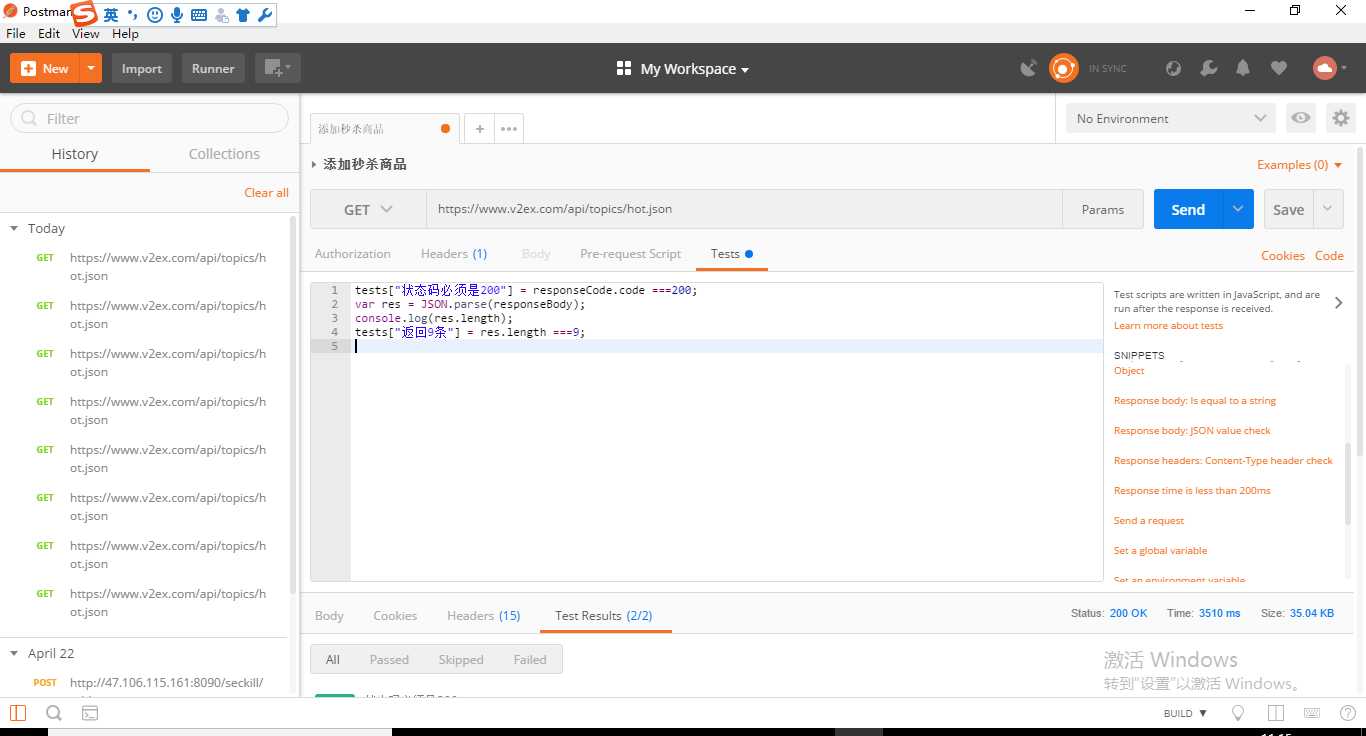
Task: Switch to the Headers (1) request tab
Action: point(454,254)
